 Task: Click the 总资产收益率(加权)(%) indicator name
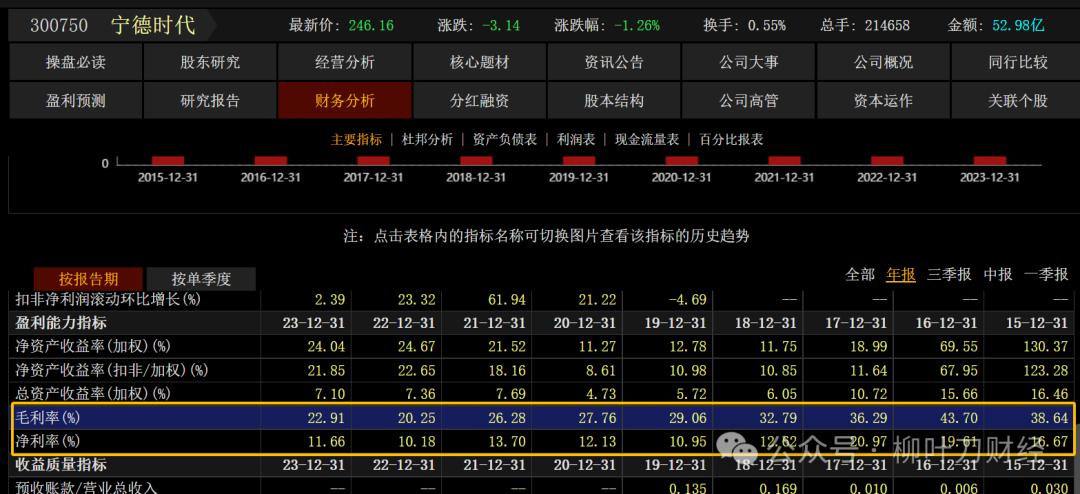pyautogui.click(x=93, y=393)
